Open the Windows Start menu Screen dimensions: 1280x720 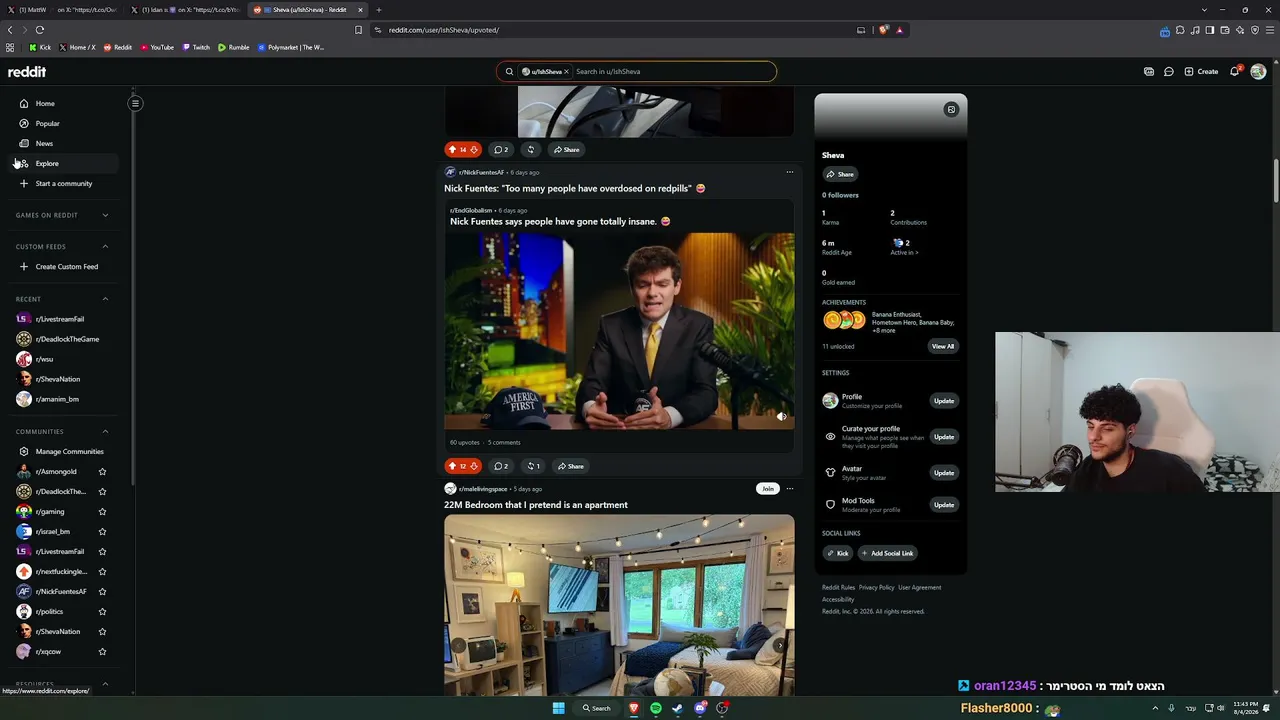559,708
